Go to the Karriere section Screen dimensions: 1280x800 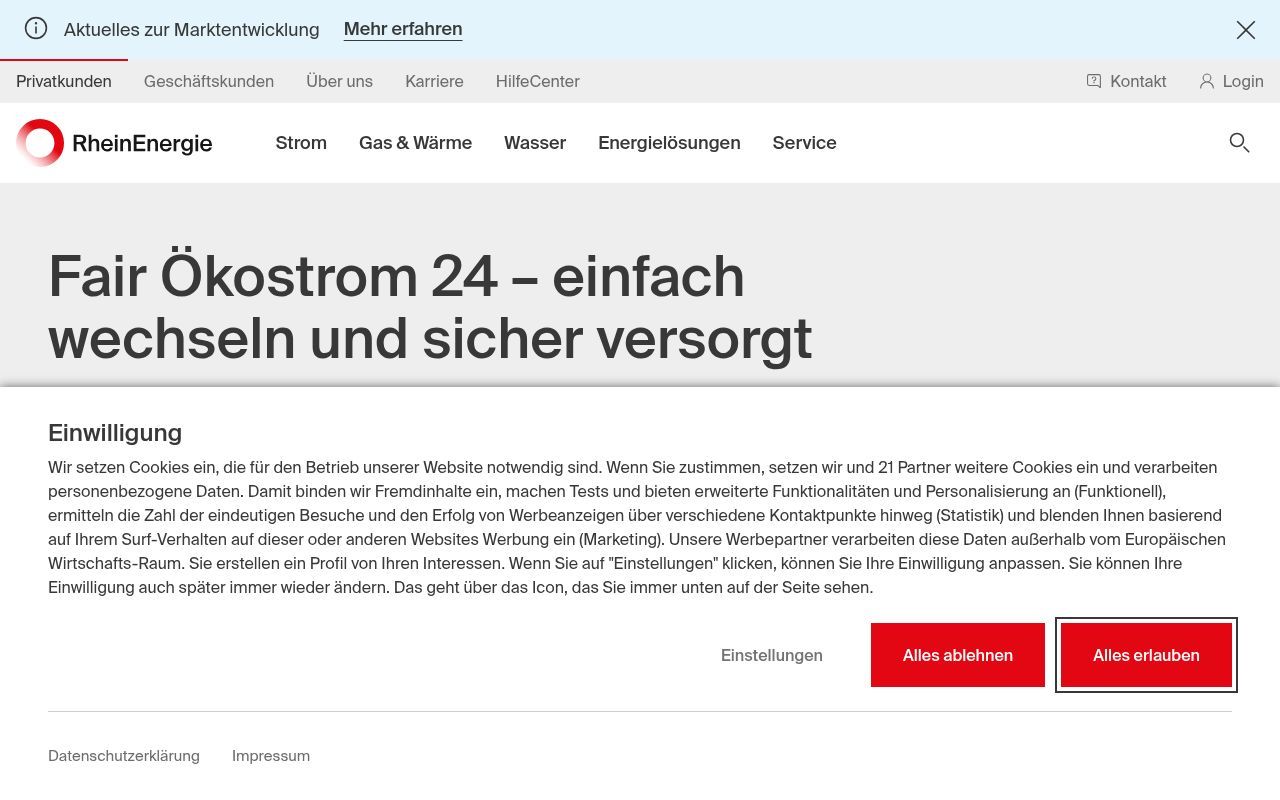(x=434, y=81)
